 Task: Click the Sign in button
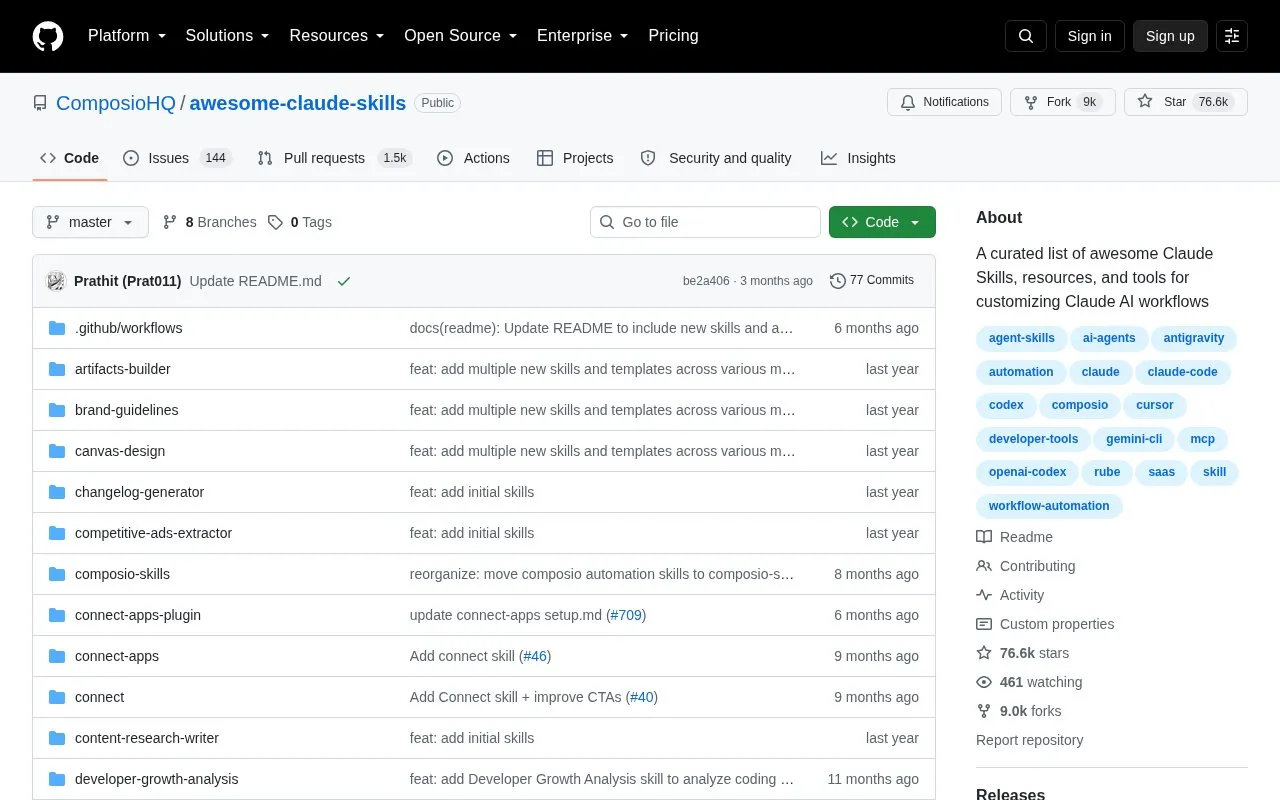(1089, 36)
